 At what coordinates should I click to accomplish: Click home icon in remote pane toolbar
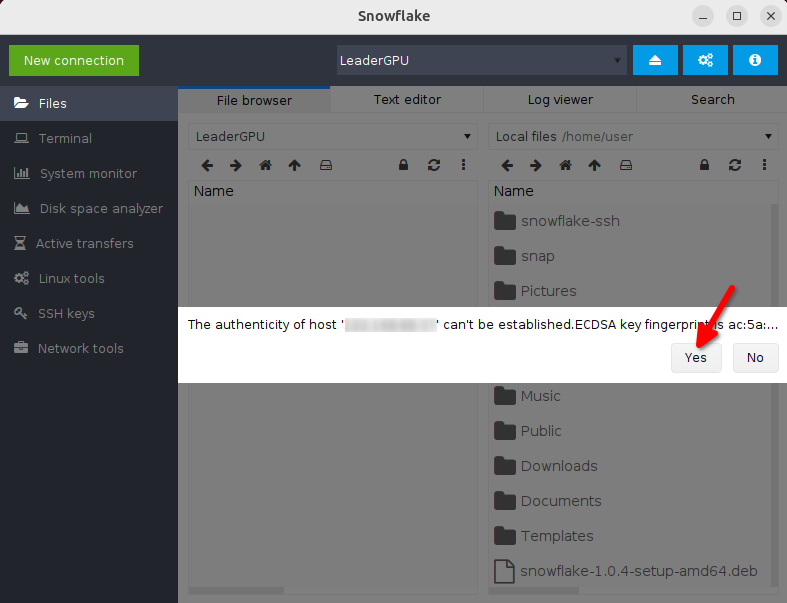(265, 165)
